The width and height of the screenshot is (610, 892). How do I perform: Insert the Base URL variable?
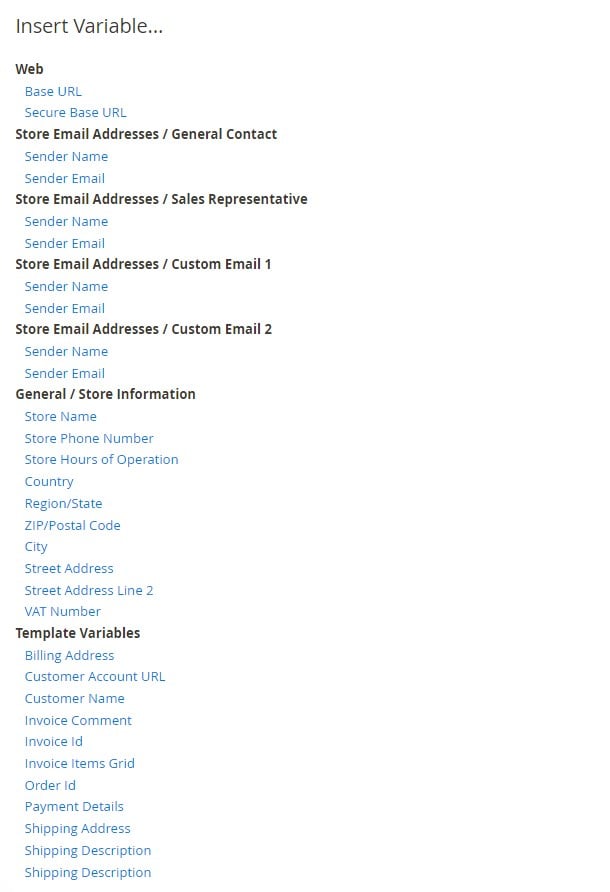click(x=53, y=92)
